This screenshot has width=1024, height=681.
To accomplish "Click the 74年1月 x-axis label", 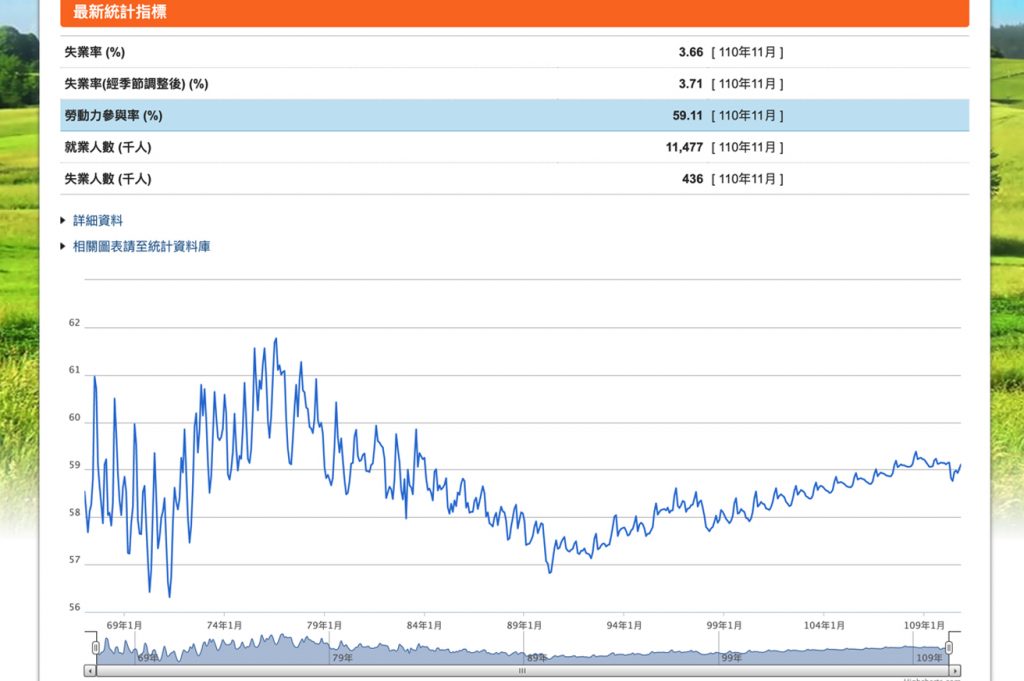I will [x=224, y=625].
